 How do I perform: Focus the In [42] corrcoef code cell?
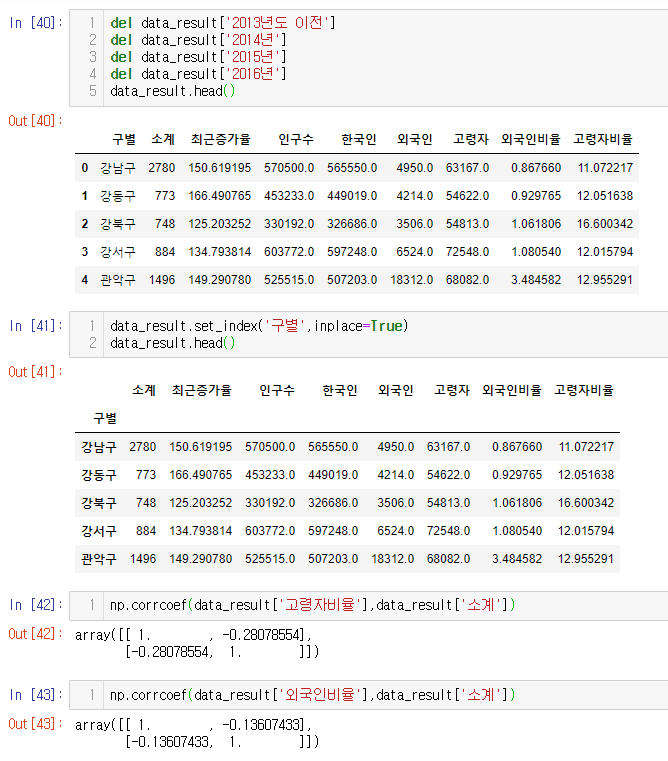(400, 604)
